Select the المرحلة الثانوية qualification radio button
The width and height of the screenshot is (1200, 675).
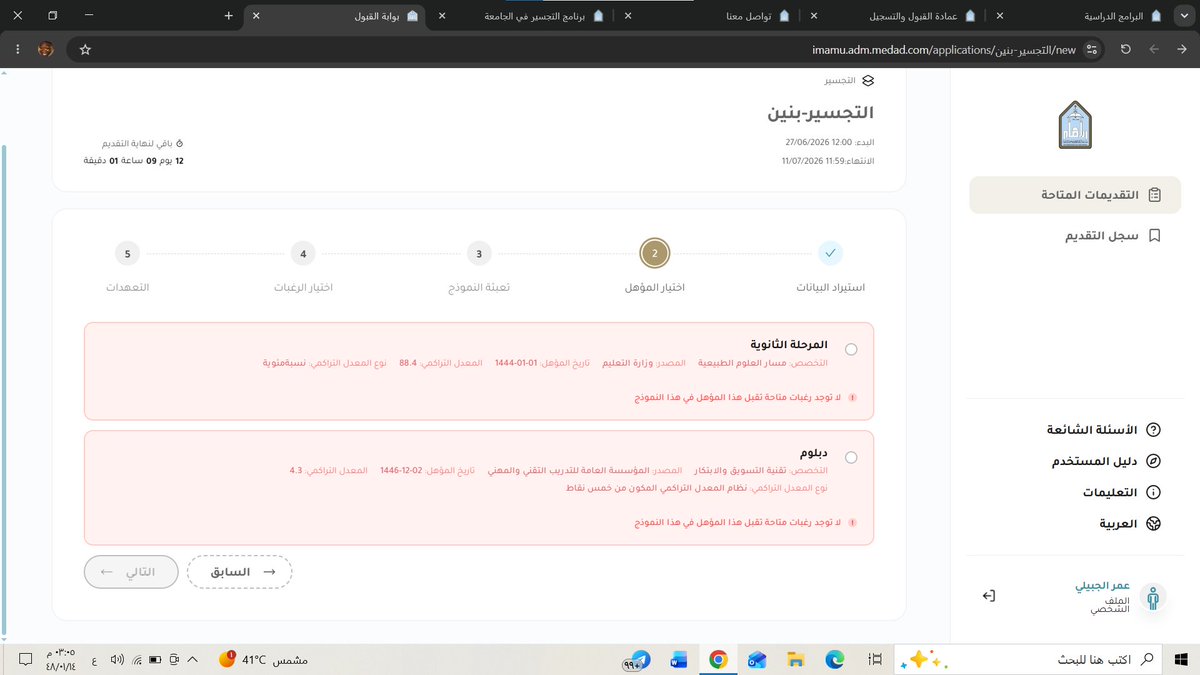[x=851, y=349]
